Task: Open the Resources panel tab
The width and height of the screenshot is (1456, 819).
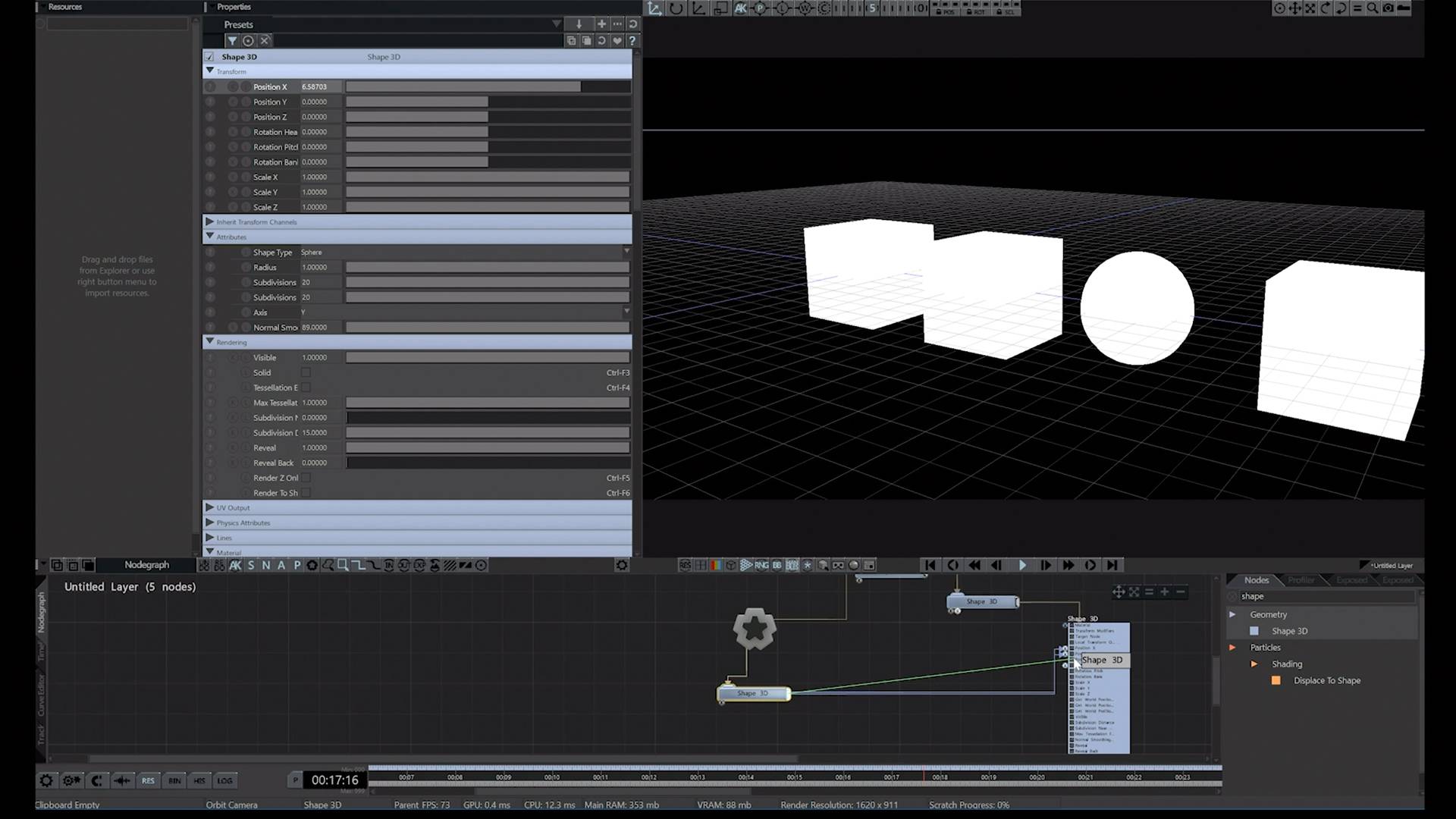Action: [x=65, y=7]
